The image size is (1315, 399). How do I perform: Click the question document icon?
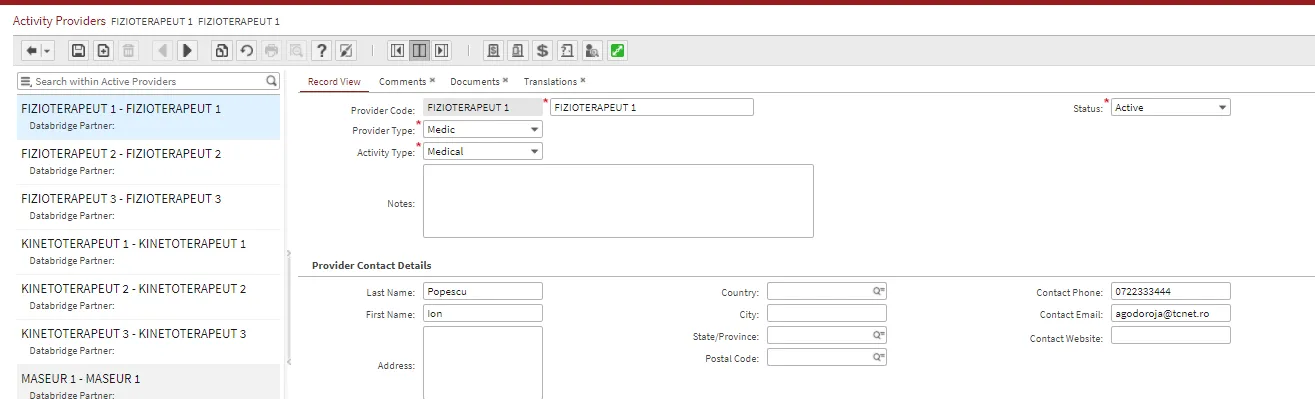[x=567, y=50]
